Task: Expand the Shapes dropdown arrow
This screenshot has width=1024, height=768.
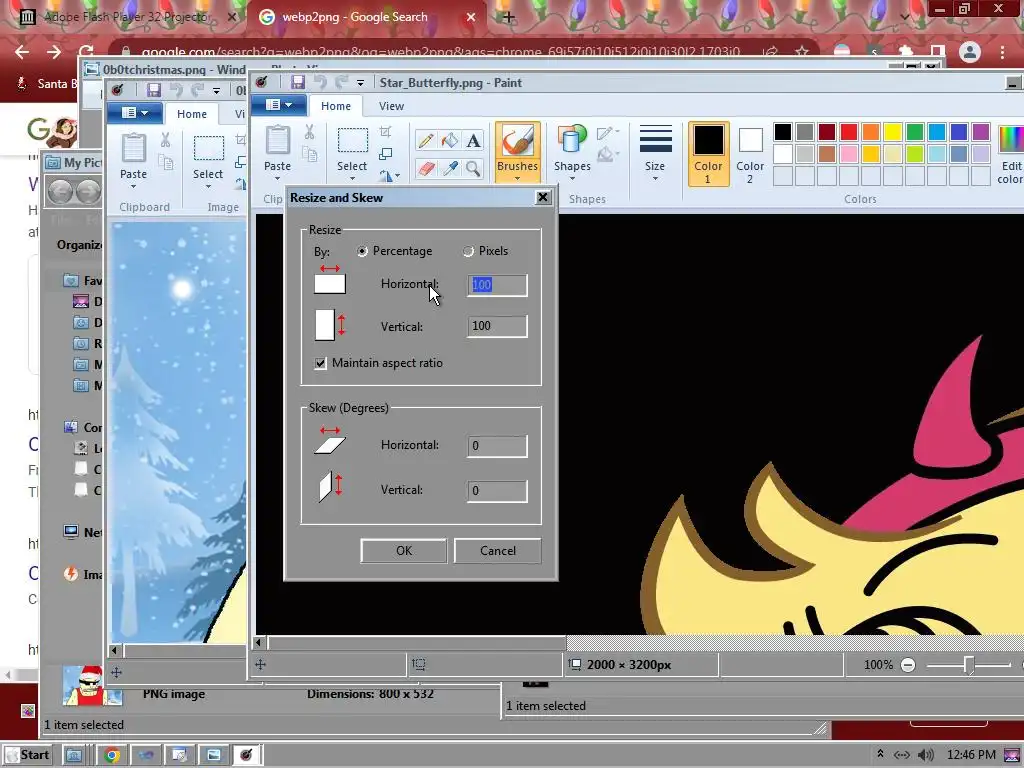Action: (x=572, y=179)
